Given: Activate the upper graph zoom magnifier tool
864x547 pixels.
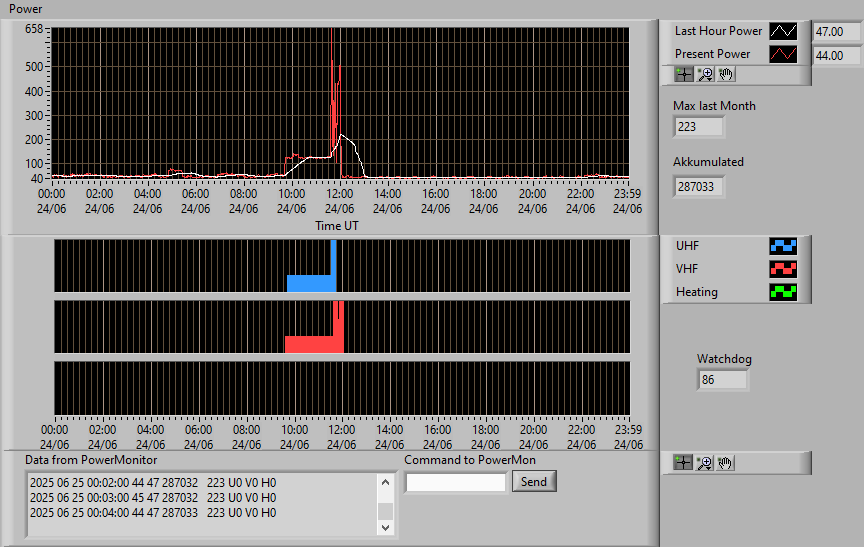Looking at the screenshot, I should [x=705, y=74].
